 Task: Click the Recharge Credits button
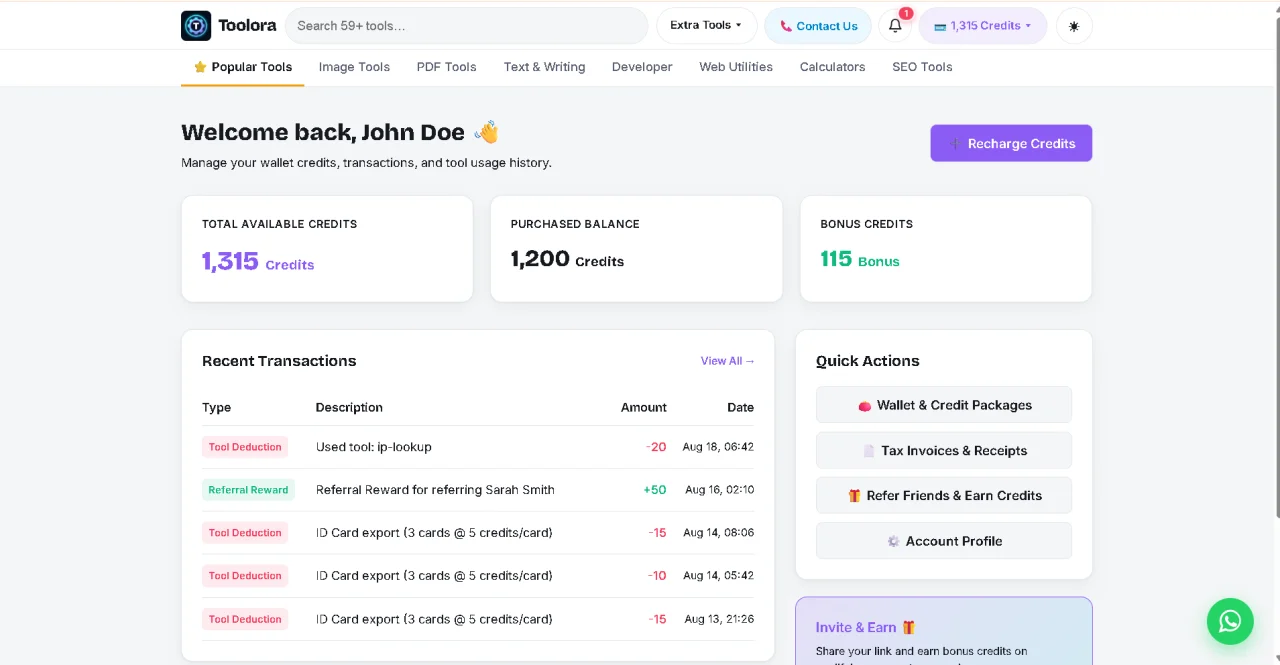coord(1011,143)
